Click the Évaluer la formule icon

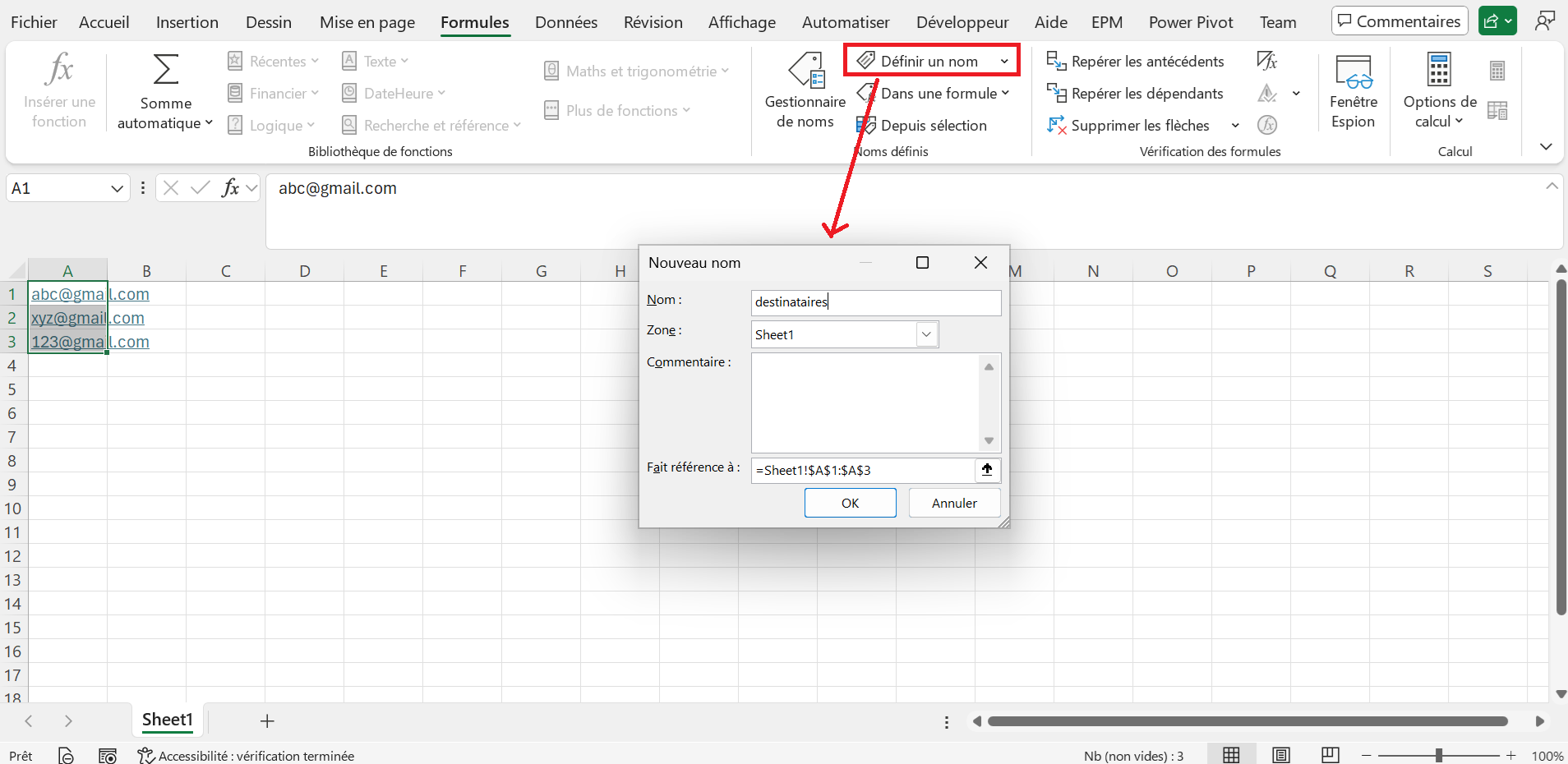coord(1267,125)
